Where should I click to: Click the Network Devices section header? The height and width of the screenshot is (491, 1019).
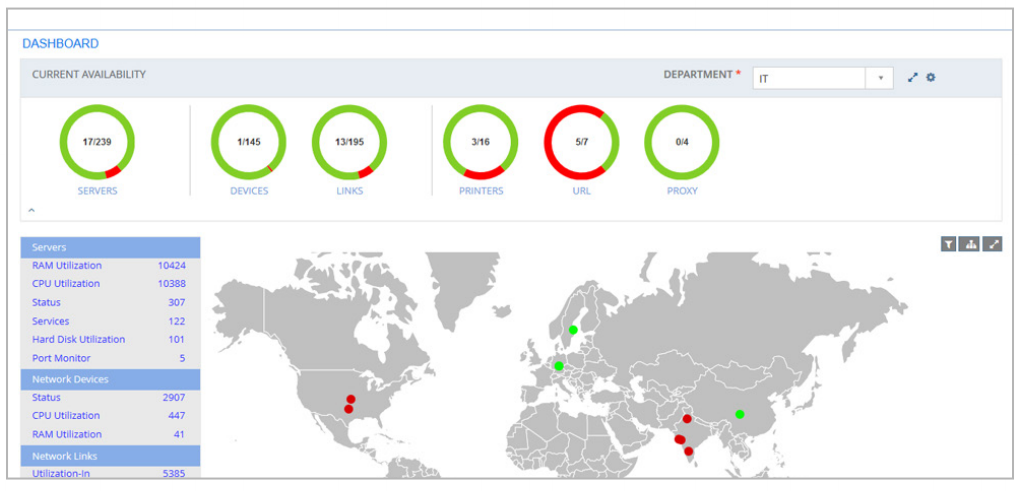tap(110, 379)
